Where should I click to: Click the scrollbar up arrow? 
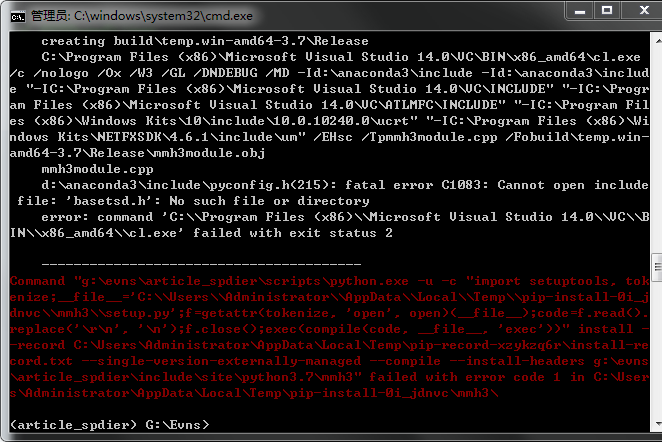coord(654,39)
